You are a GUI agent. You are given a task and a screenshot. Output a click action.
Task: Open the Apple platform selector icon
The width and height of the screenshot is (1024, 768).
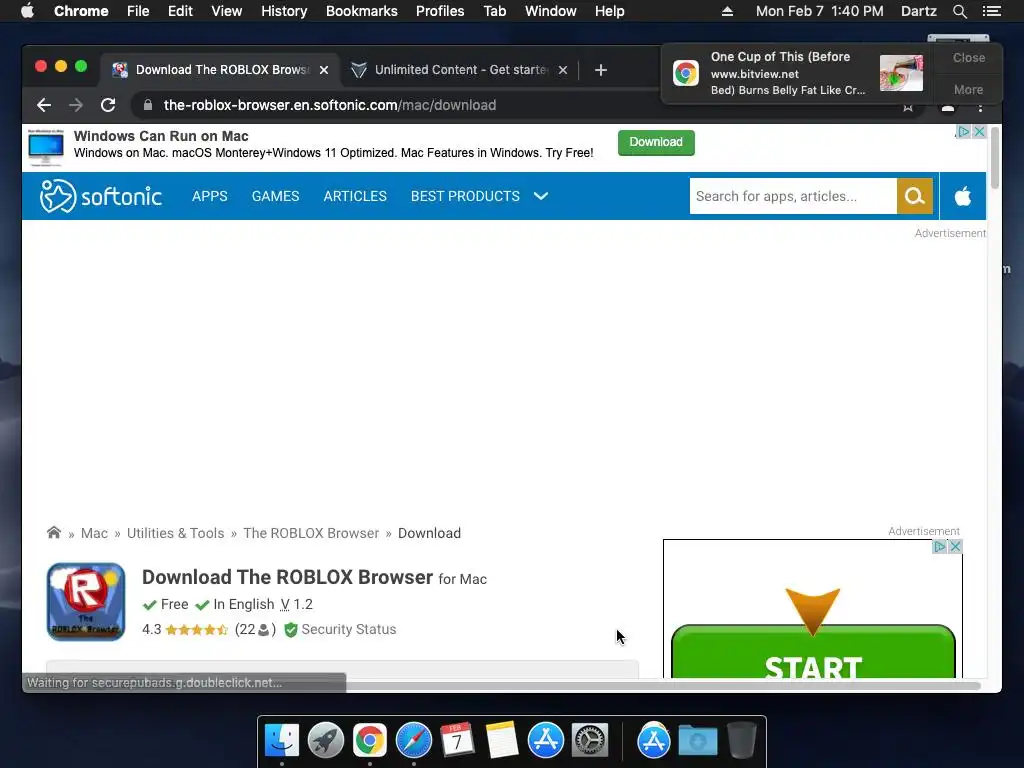pyautogui.click(x=963, y=196)
